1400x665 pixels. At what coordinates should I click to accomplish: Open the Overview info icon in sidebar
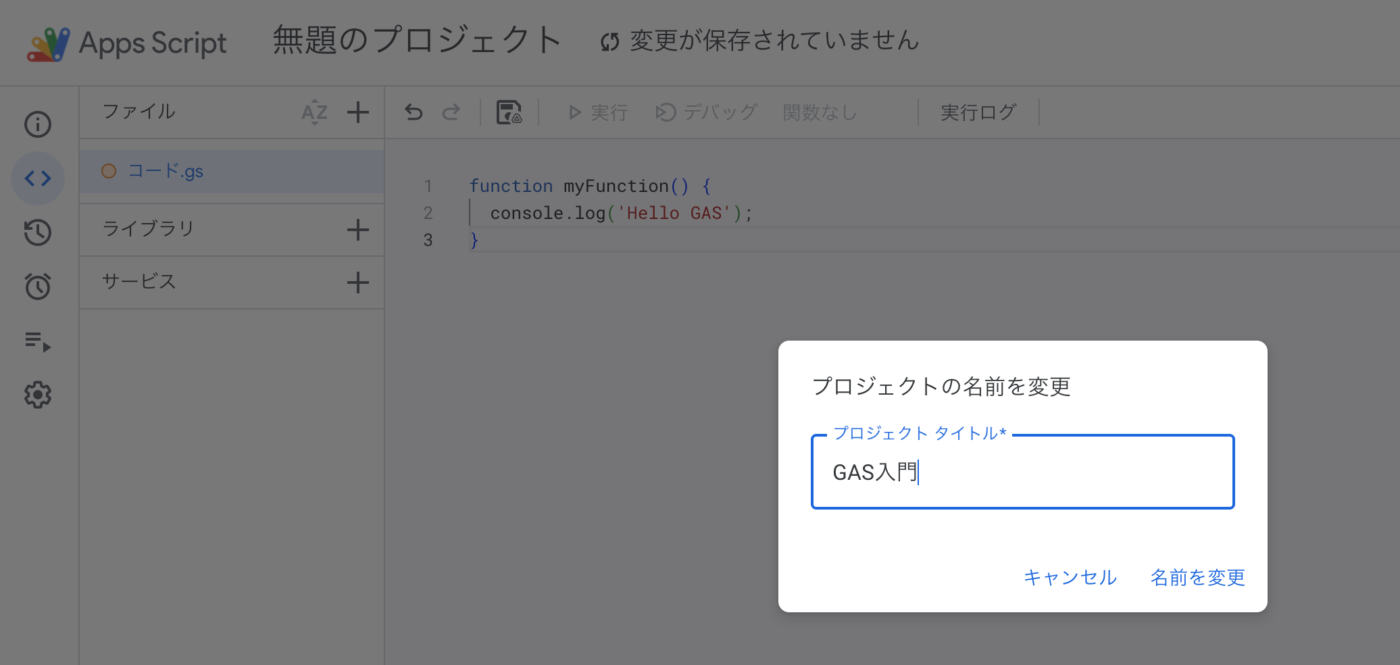click(x=38, y=125)
